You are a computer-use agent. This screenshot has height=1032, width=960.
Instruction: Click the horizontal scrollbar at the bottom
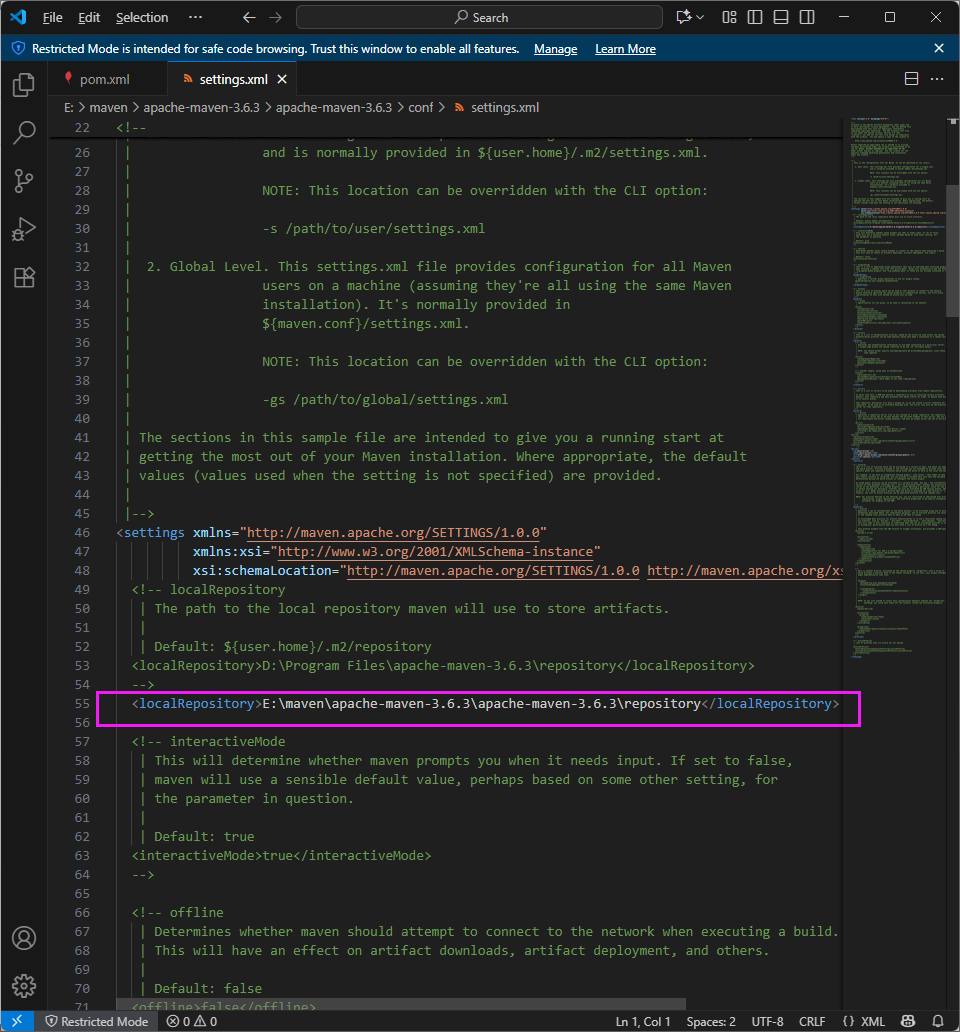(x=401, y=1004)
